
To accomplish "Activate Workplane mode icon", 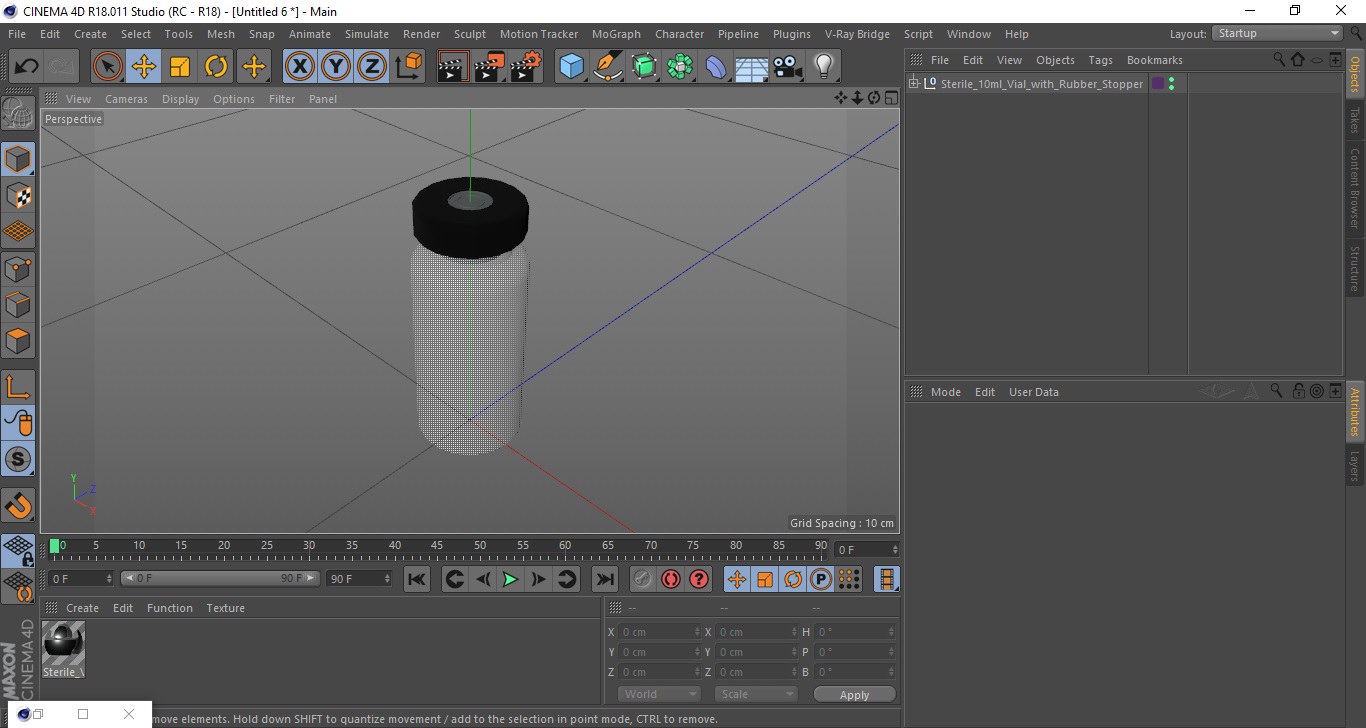I will (18, 231).
